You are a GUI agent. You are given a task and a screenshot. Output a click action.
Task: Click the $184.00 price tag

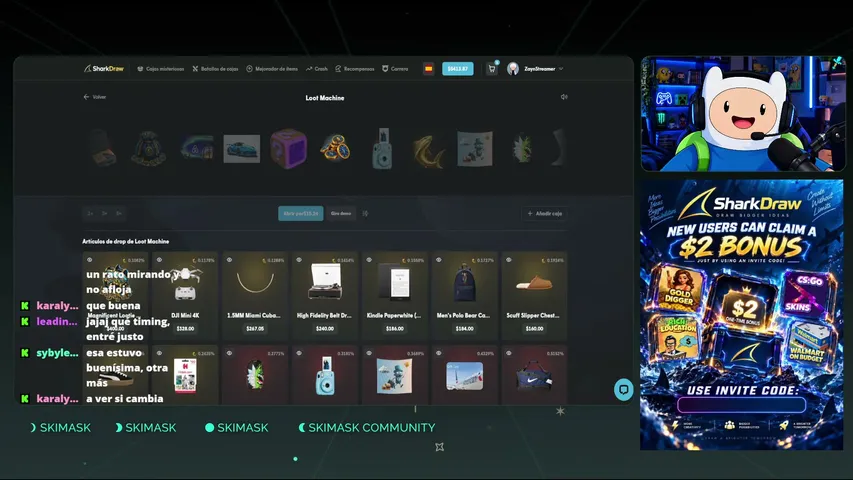coord(464,329)
